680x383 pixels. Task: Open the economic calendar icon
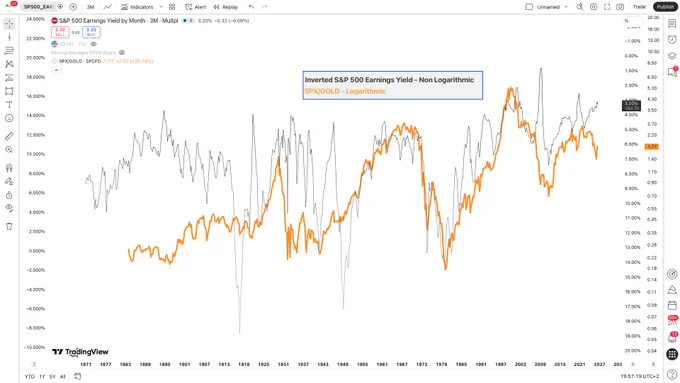pos(672,305)
